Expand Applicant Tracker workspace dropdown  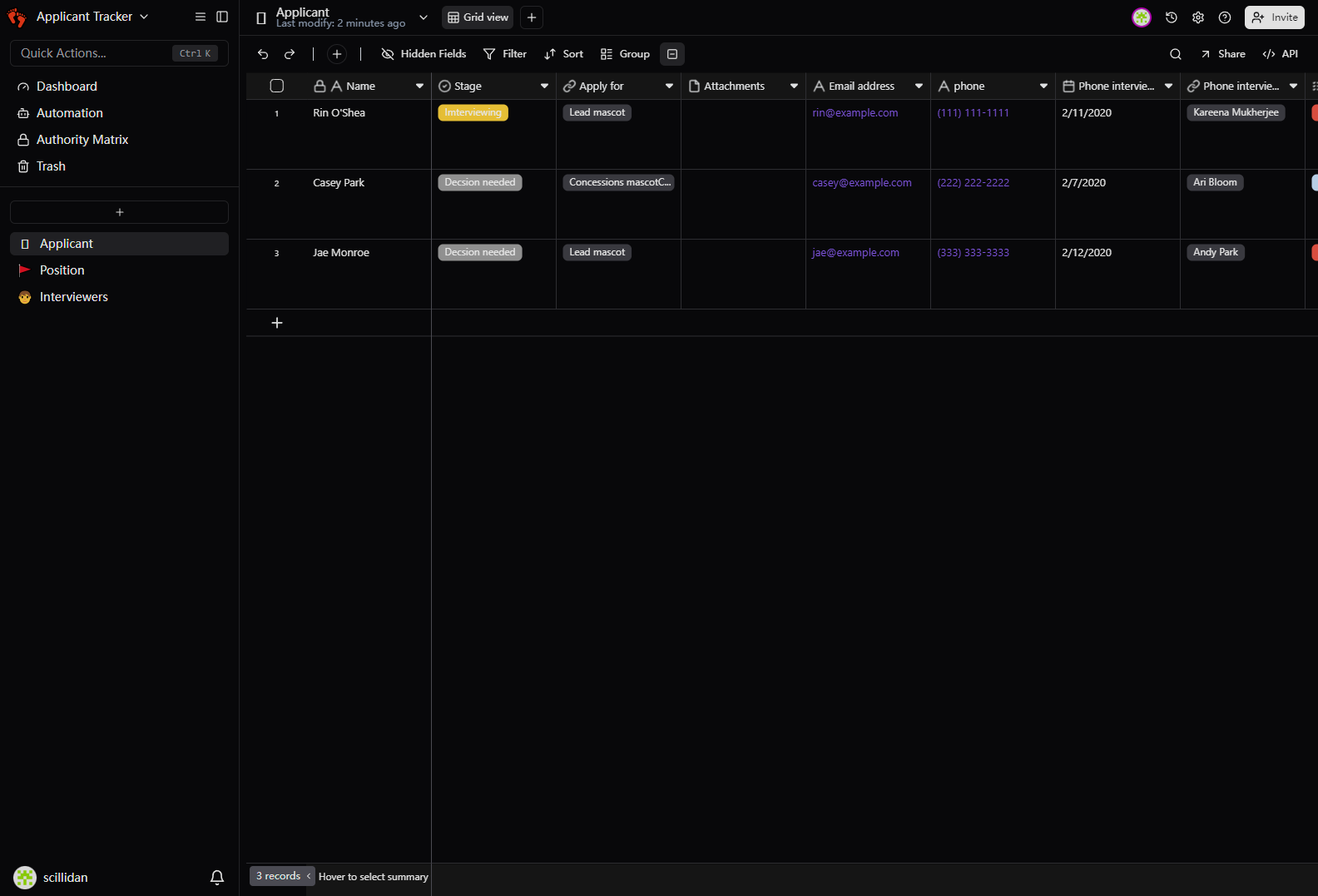point(144,17)
